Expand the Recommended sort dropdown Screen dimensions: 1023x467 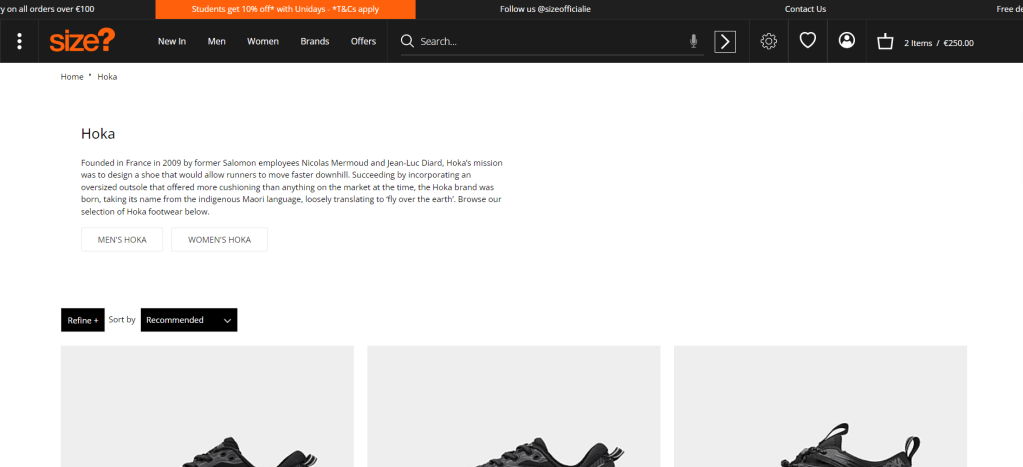(189, 320)
